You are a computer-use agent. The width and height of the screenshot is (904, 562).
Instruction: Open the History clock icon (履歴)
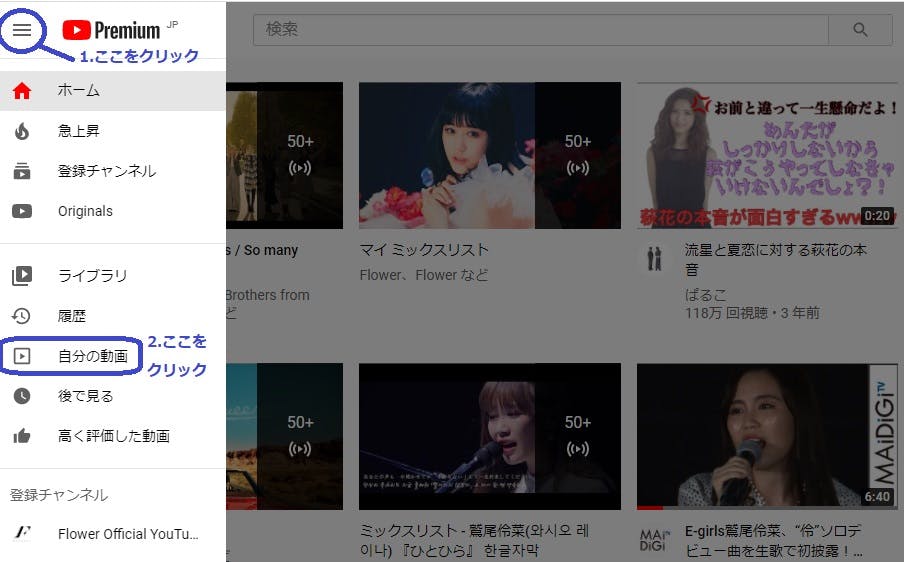[22, 316]
